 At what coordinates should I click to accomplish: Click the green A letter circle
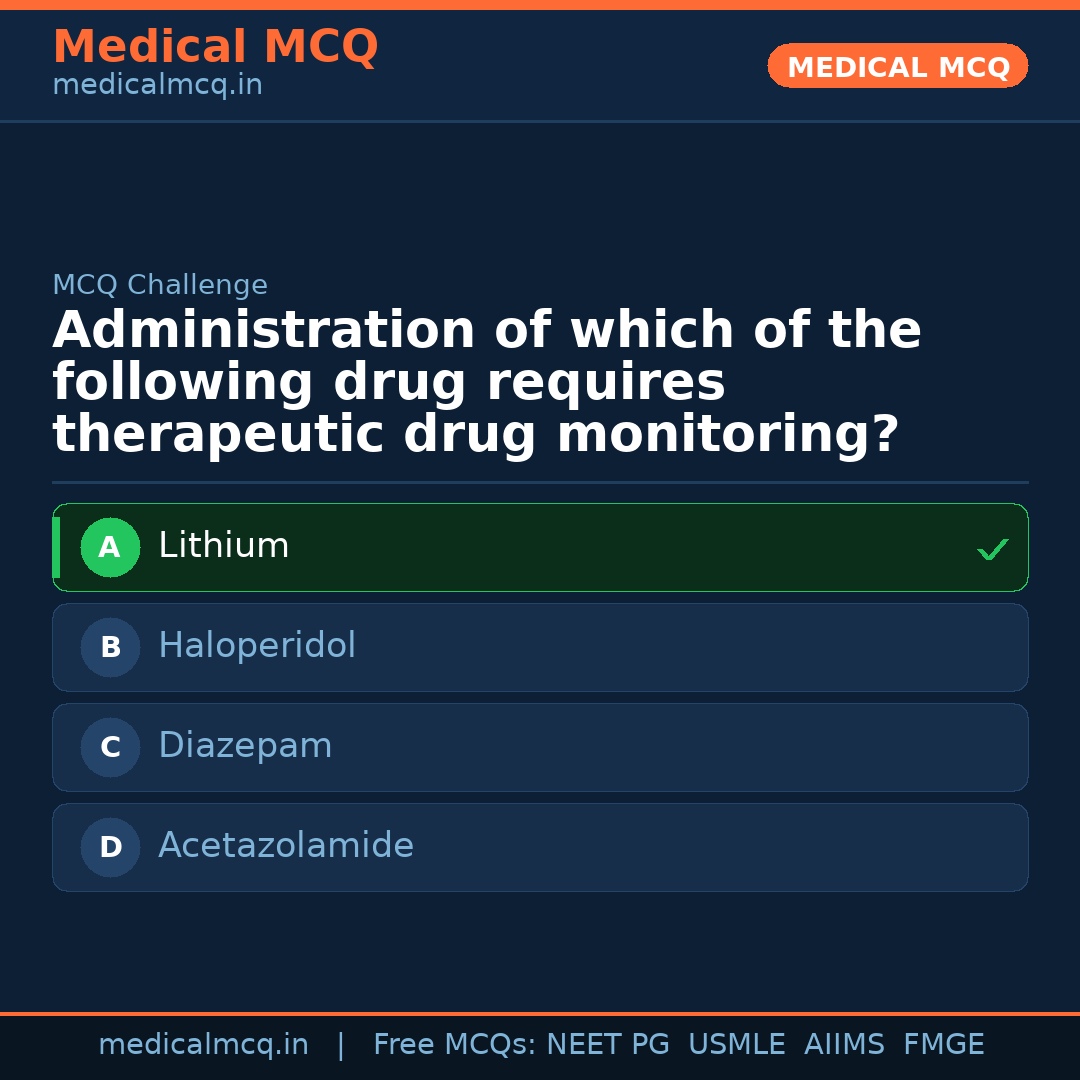pyautogui.click(x=110, y=547)
